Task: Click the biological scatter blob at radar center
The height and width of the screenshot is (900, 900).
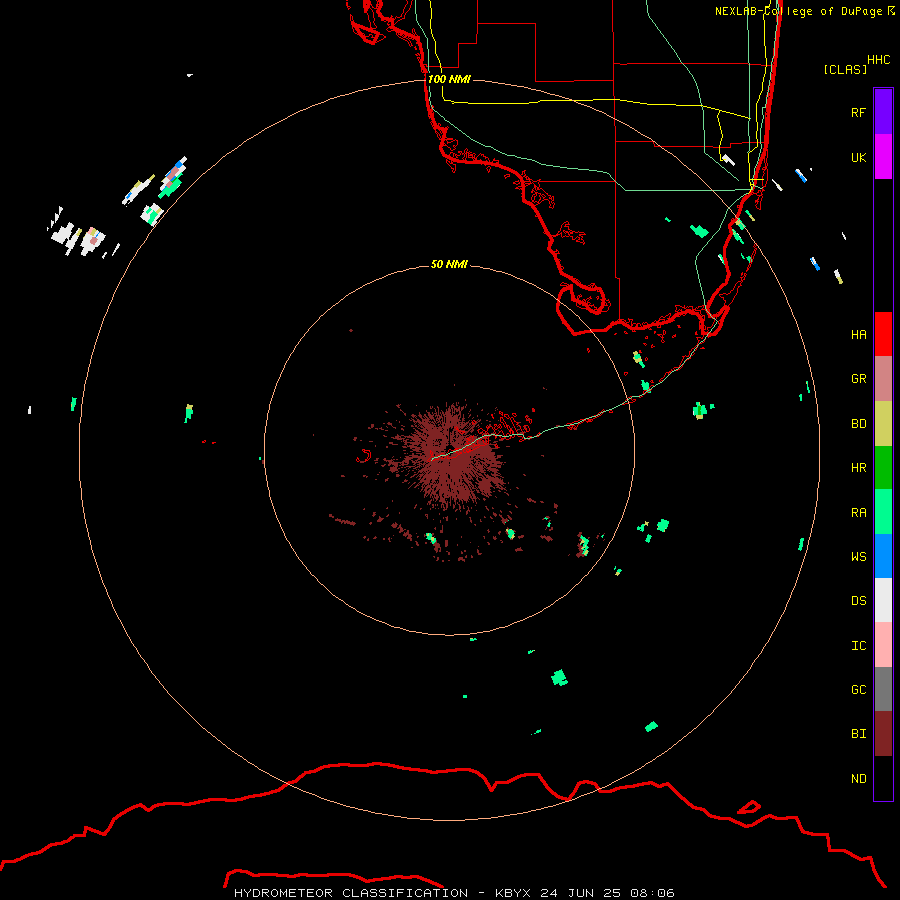Action: 453,453
